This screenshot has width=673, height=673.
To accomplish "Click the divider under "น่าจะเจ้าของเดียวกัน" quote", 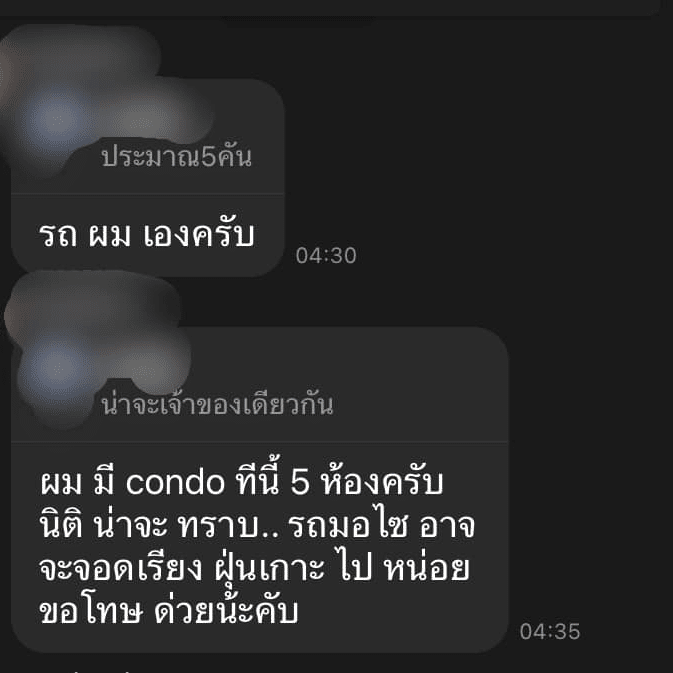I will (259, 442).
